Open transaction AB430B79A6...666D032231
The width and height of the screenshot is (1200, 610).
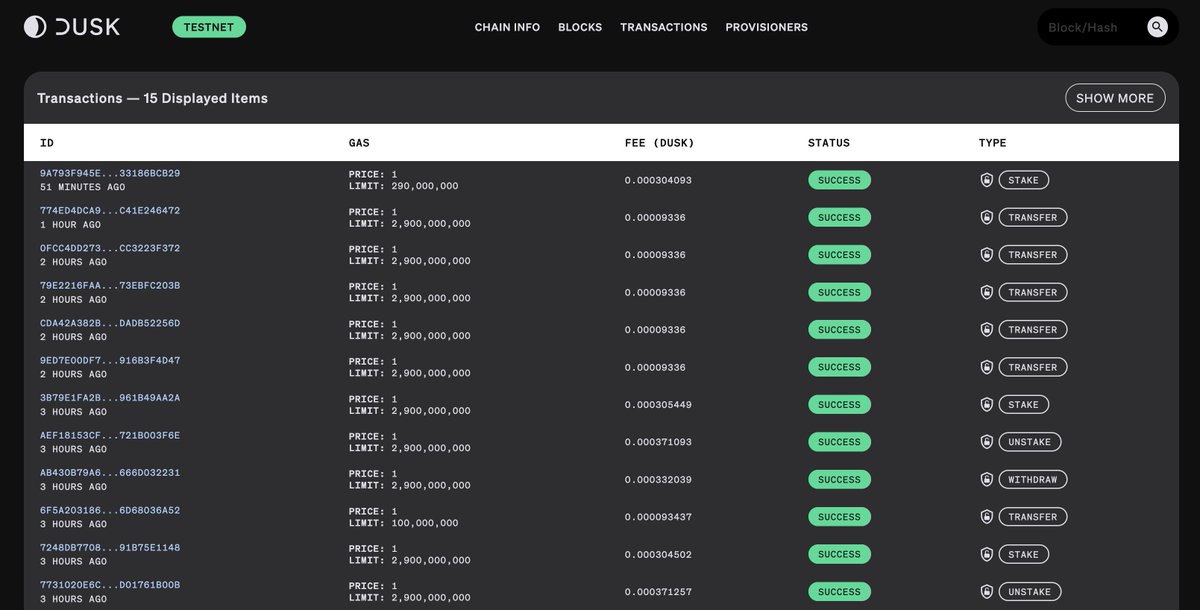coord(108,471)
